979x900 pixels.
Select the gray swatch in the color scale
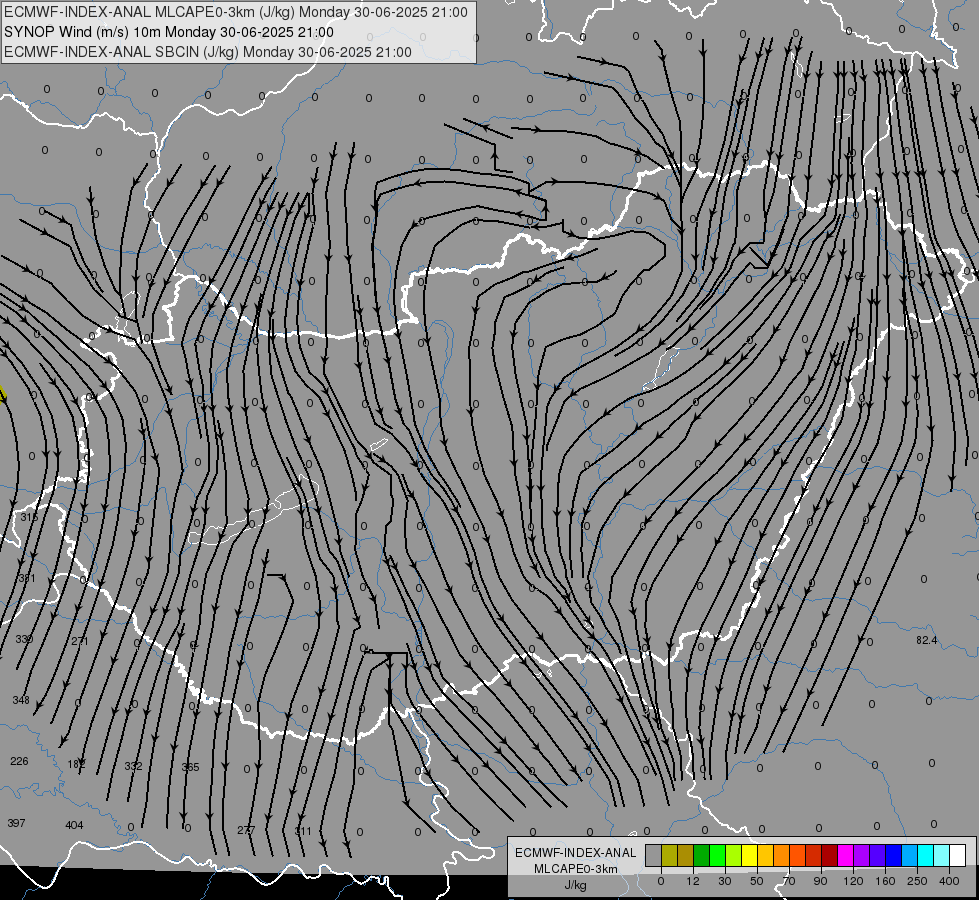tap(654, 856)
